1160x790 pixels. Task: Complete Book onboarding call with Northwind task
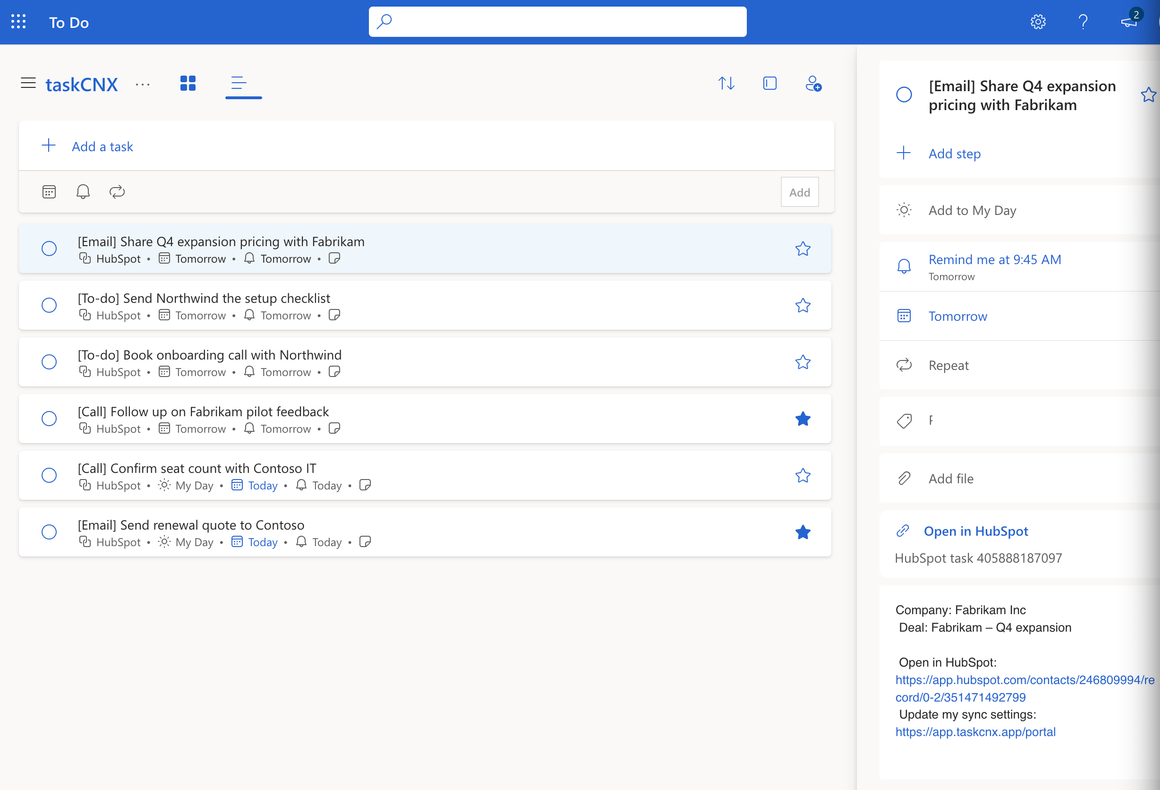[x=49, y=362]
